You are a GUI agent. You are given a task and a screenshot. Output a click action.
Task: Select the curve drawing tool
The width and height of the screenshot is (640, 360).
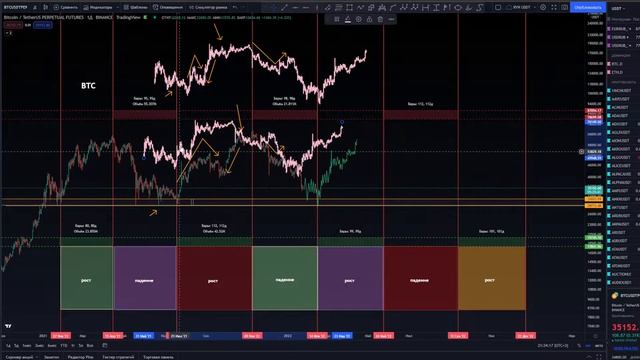pyautogui.click(x=393, y=7)
